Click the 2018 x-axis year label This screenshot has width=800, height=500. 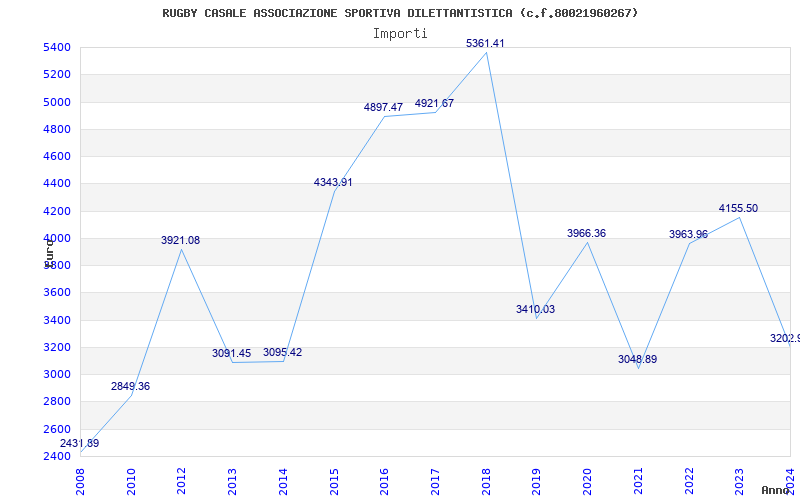[486, 481]
